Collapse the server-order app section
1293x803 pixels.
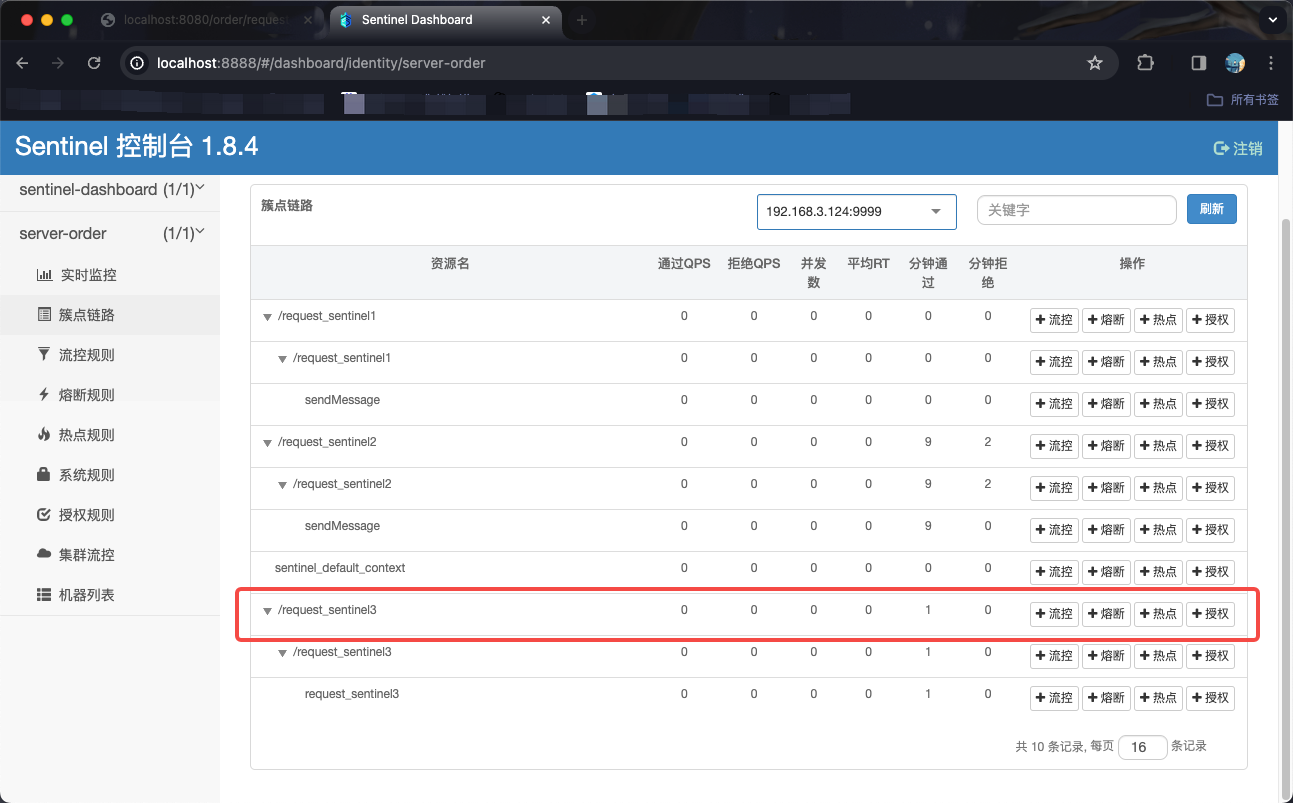[x=110, y=233]
